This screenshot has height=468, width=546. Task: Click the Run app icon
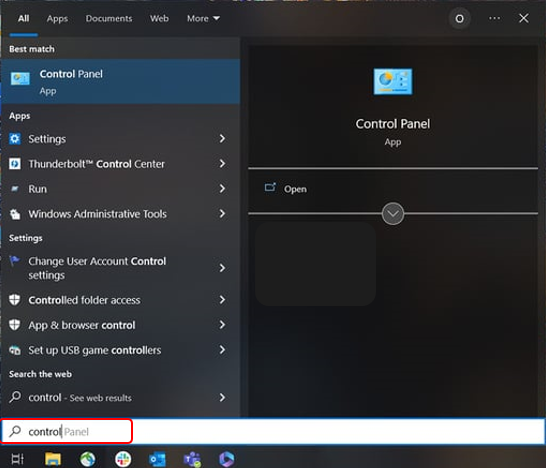coord(15,189)
